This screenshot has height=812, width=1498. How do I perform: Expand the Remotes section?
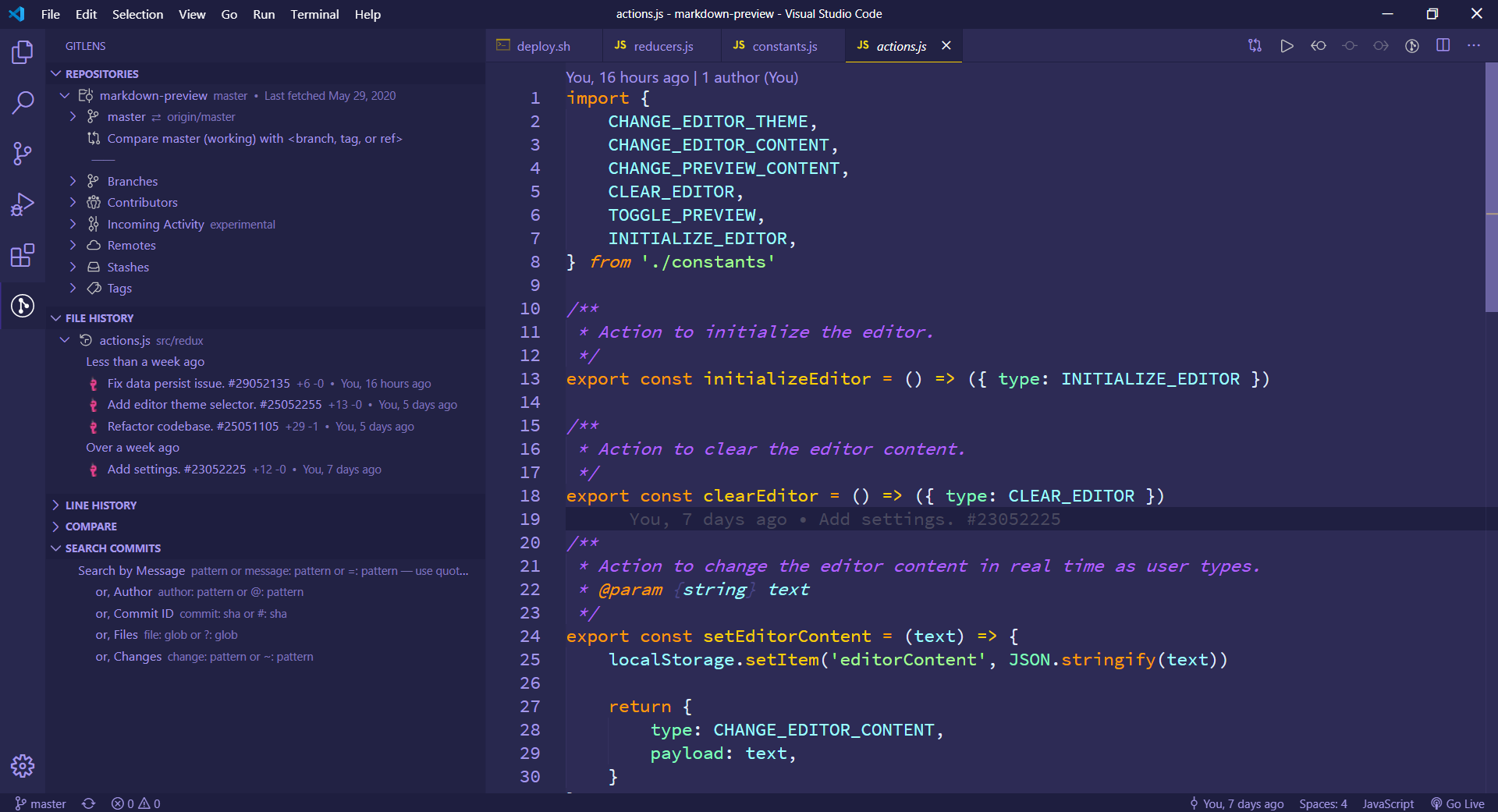pos(131,245)
